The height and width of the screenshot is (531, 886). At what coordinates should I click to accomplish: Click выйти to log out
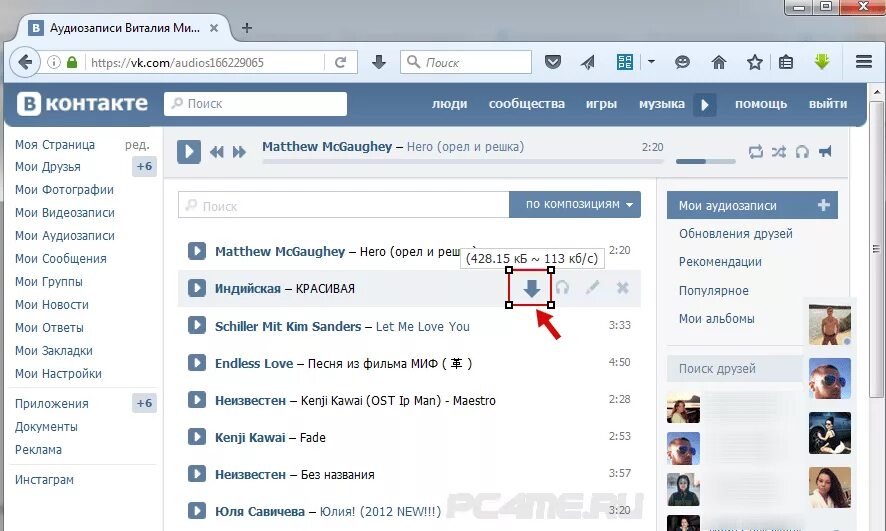[828, 104]
